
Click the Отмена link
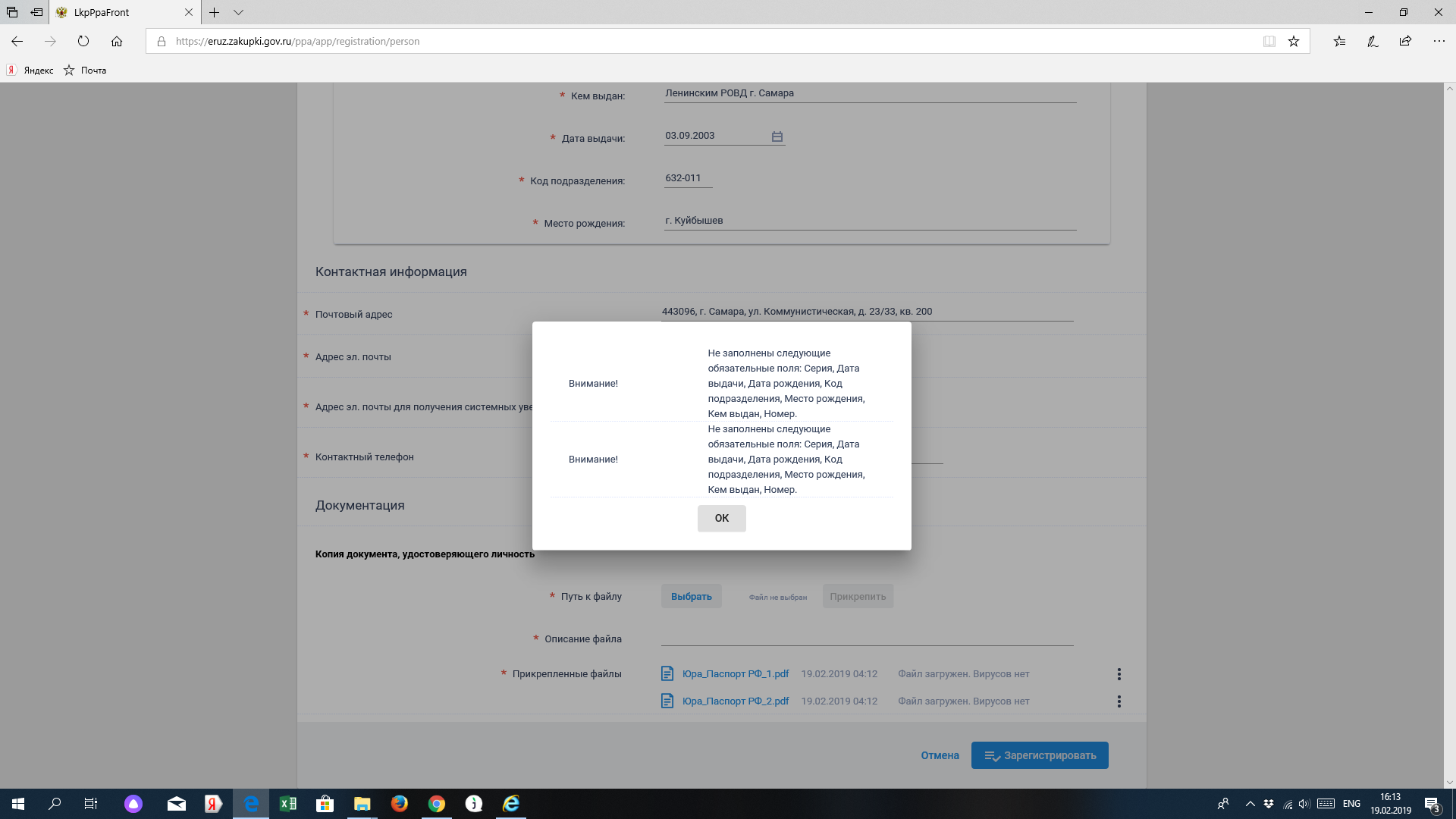(x=940, y=755)
